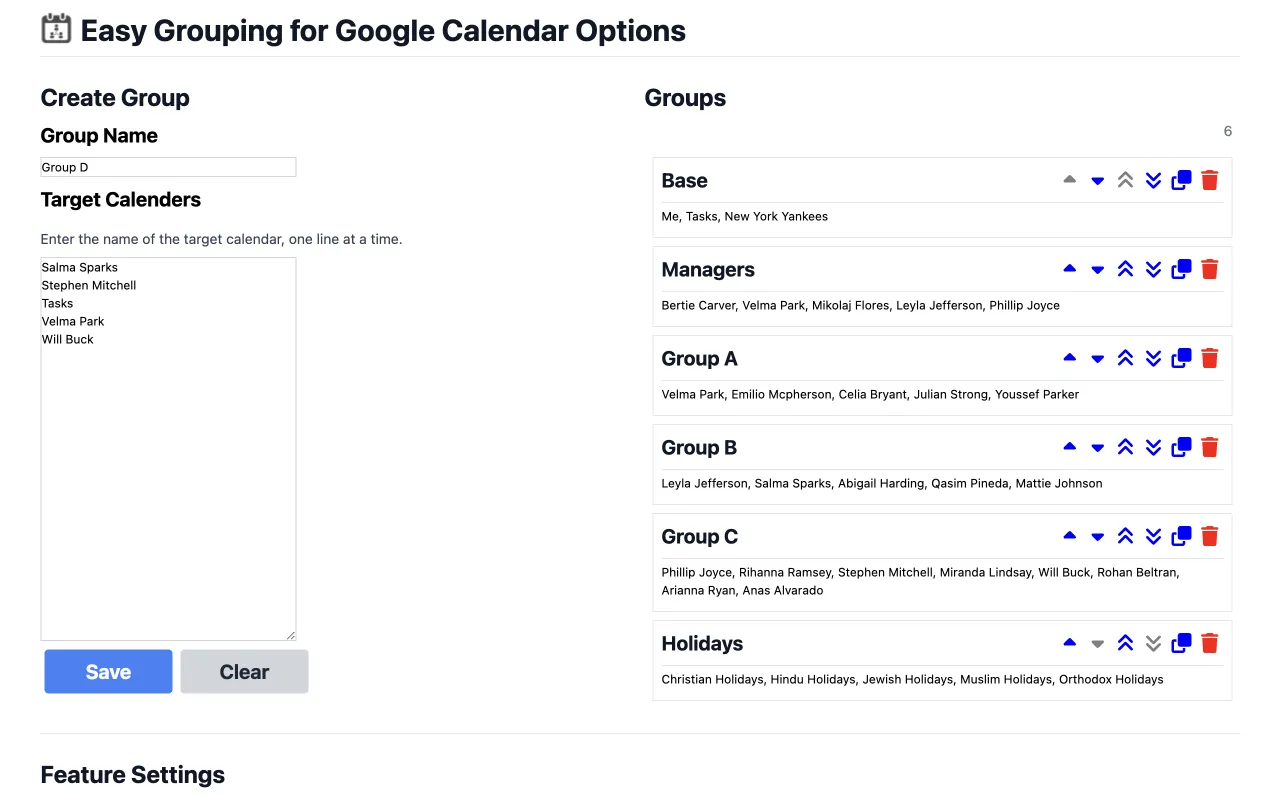Click the Group Name input field
Viewport: 1280px width, 800px height.
(x=168, y=166)
